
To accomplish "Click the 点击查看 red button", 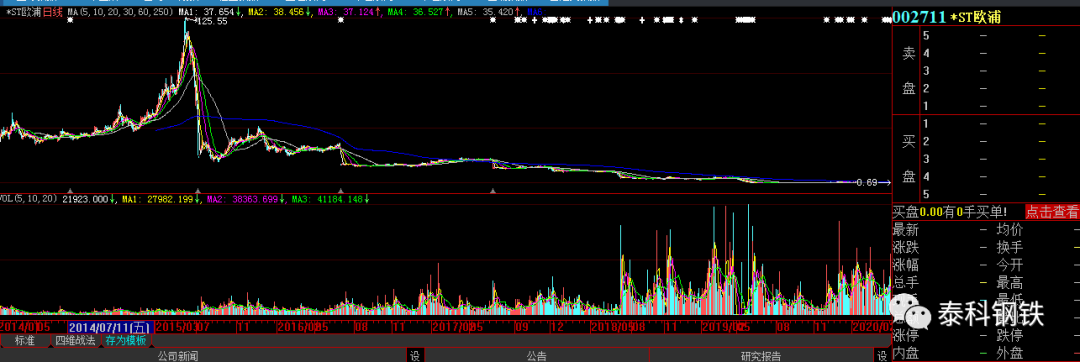I will 1052,212.
